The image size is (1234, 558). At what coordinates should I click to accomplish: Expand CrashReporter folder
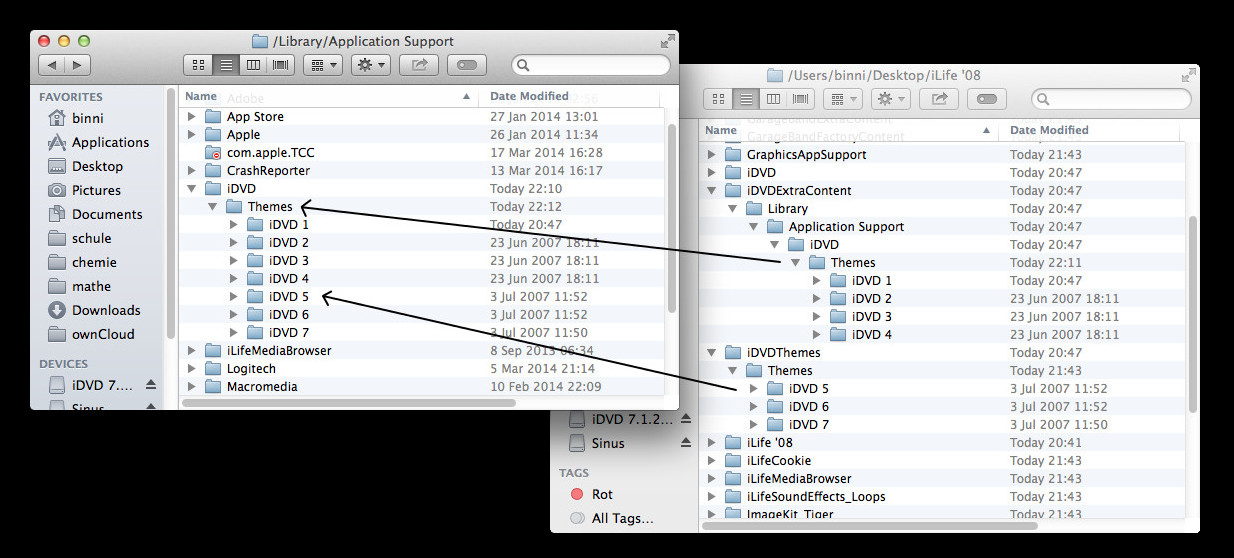[192, 171]
